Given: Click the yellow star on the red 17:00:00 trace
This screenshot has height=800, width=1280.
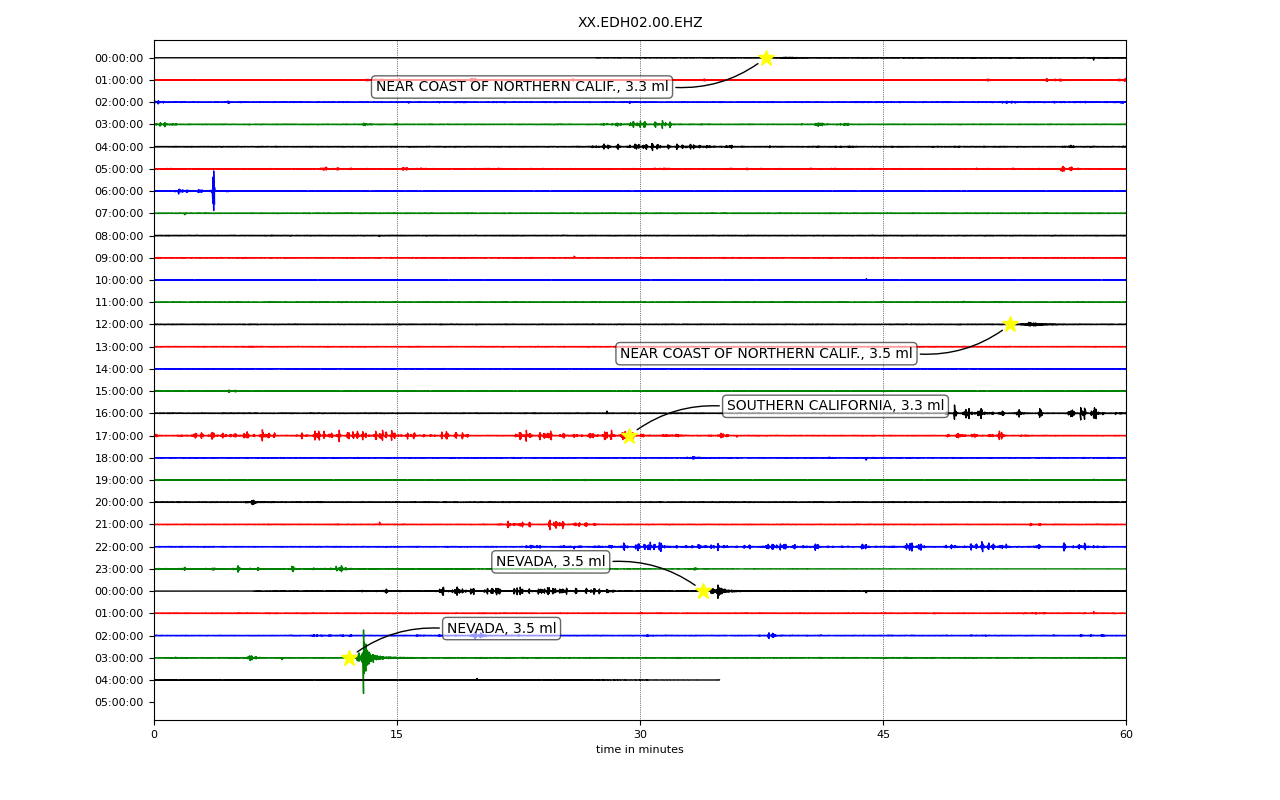Looking at the screenshot, I should click(x=629, y=436).
